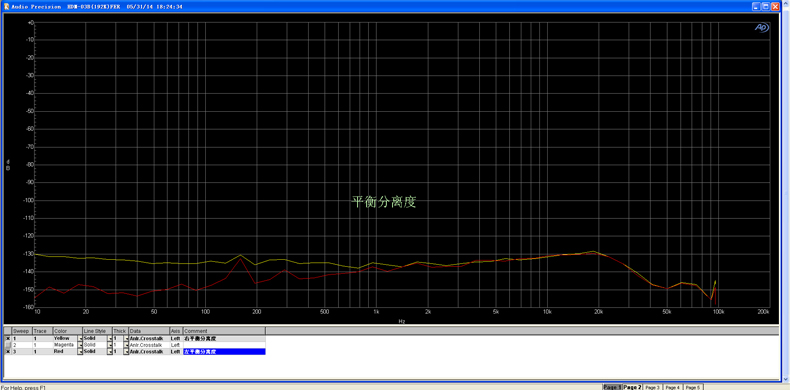
Task: Open thickness dropdown for sweep 3
Action: (x=126, y=351)
